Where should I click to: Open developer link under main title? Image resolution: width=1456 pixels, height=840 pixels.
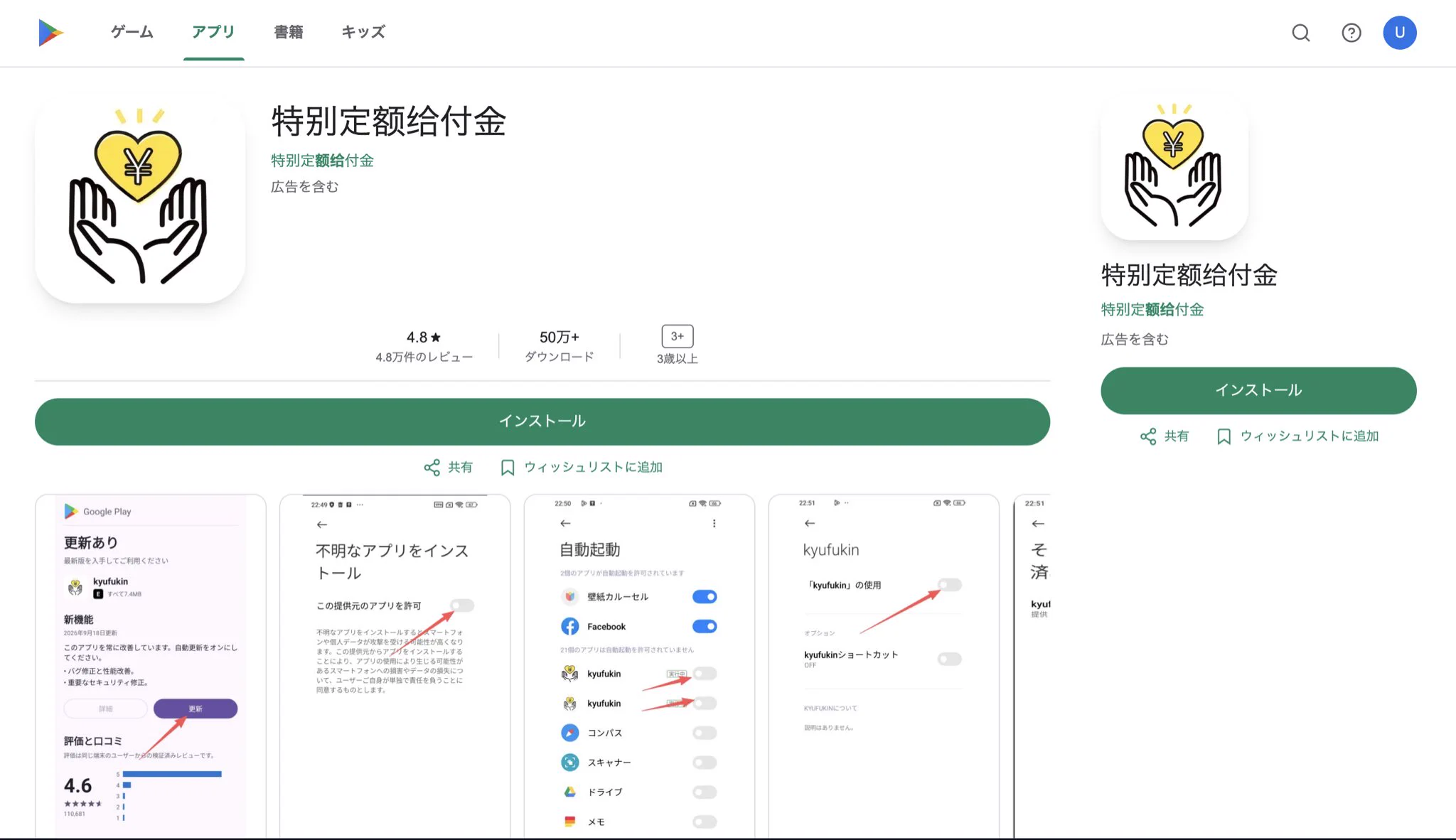point(322,161)
